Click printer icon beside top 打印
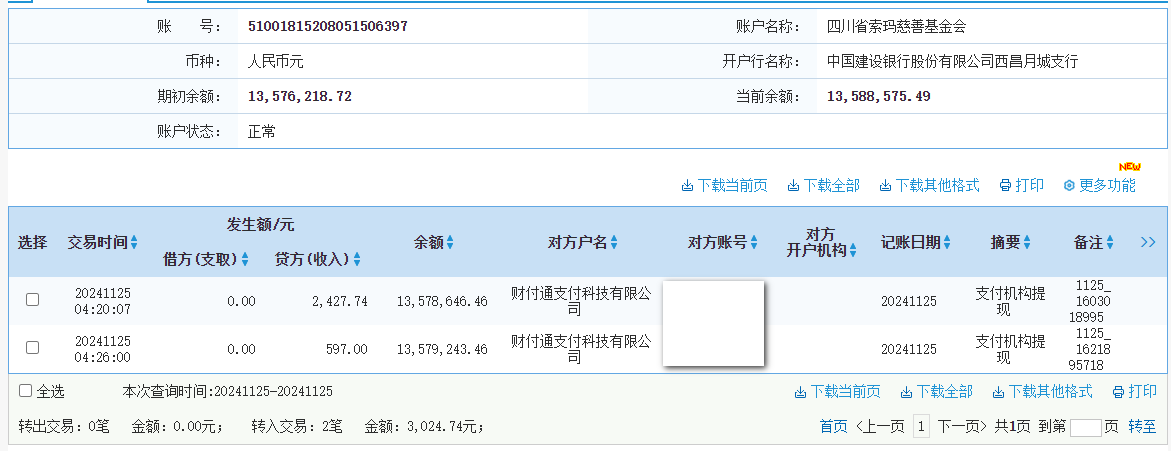The width and height of the screenshot is (1171, 451). coord(1005,186)
